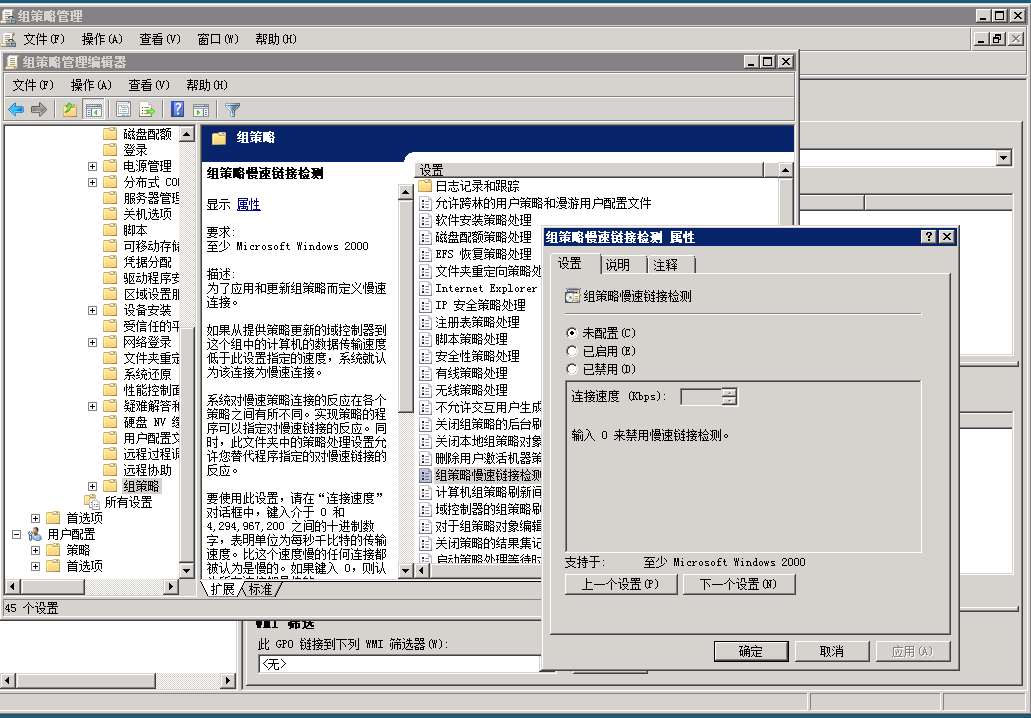Click the 属性 link in description pane

click(249, 204)
